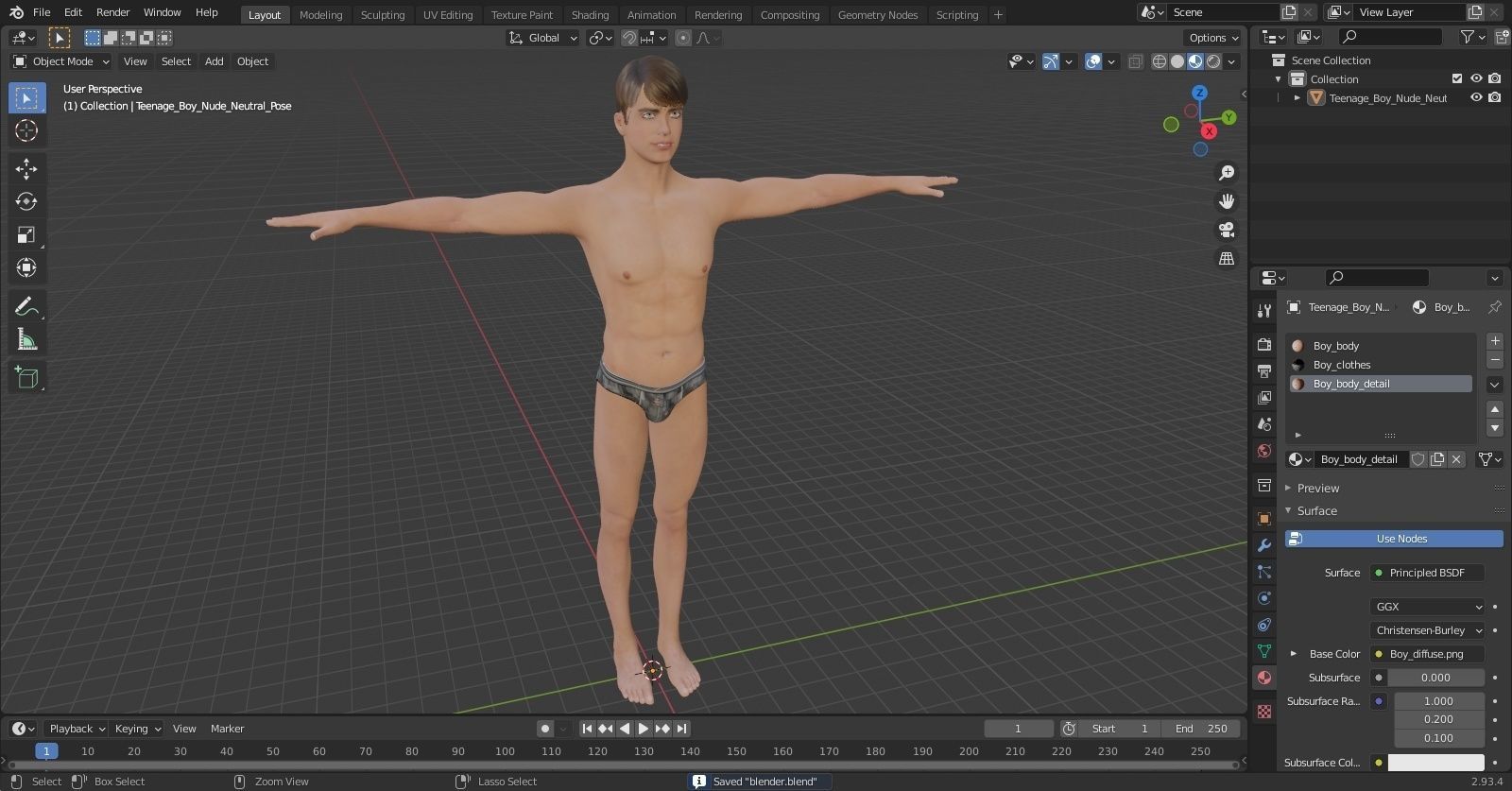Open the Object Data properties tab
This screenshot has width=1512, height=791.
pyautogui.click(x=1264, y=651)
